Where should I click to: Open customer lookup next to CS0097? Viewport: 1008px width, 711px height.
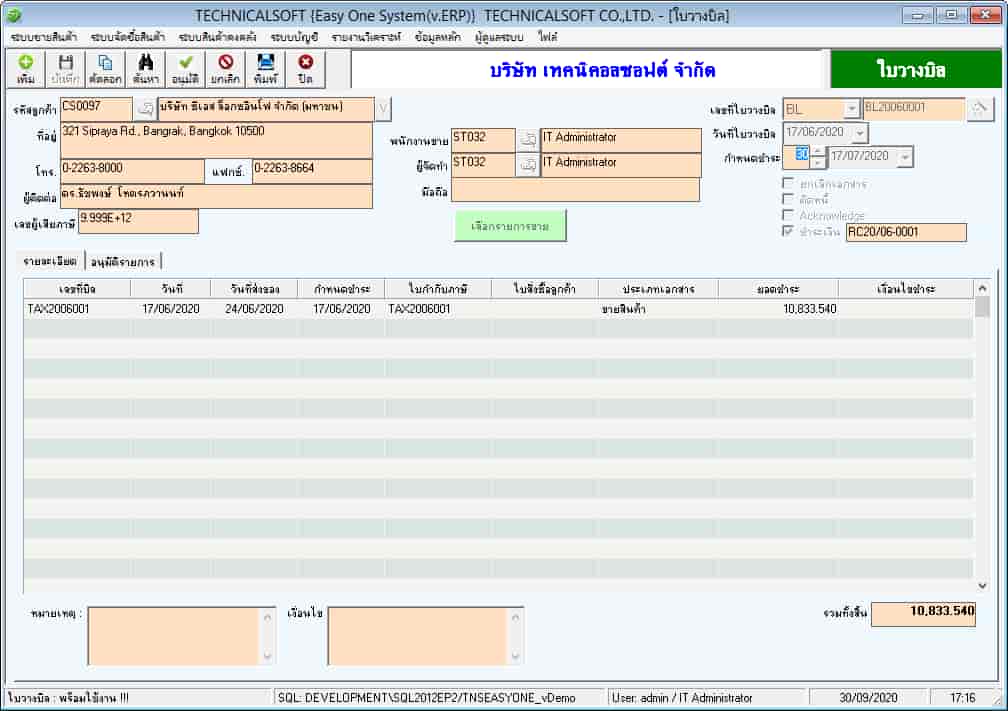click(145, 109)
